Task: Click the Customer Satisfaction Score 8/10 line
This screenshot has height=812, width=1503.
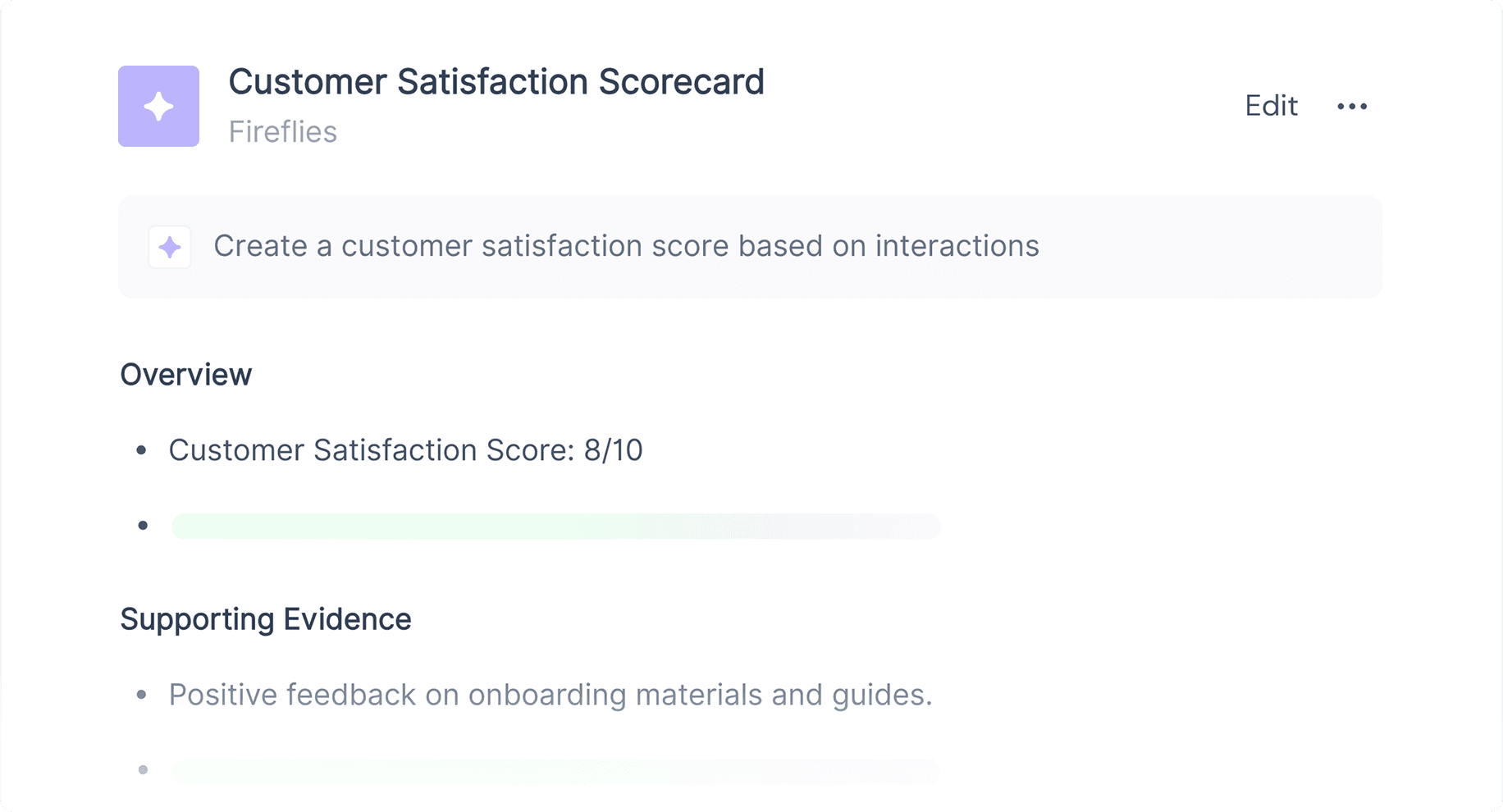Action: coord(406,450)
